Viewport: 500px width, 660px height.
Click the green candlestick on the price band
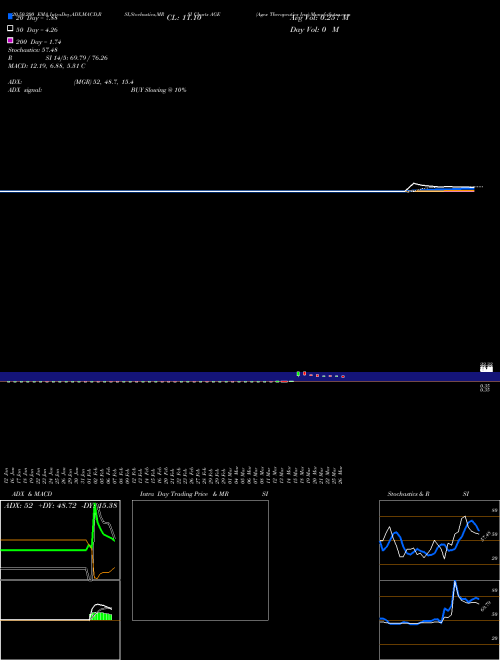298,374
